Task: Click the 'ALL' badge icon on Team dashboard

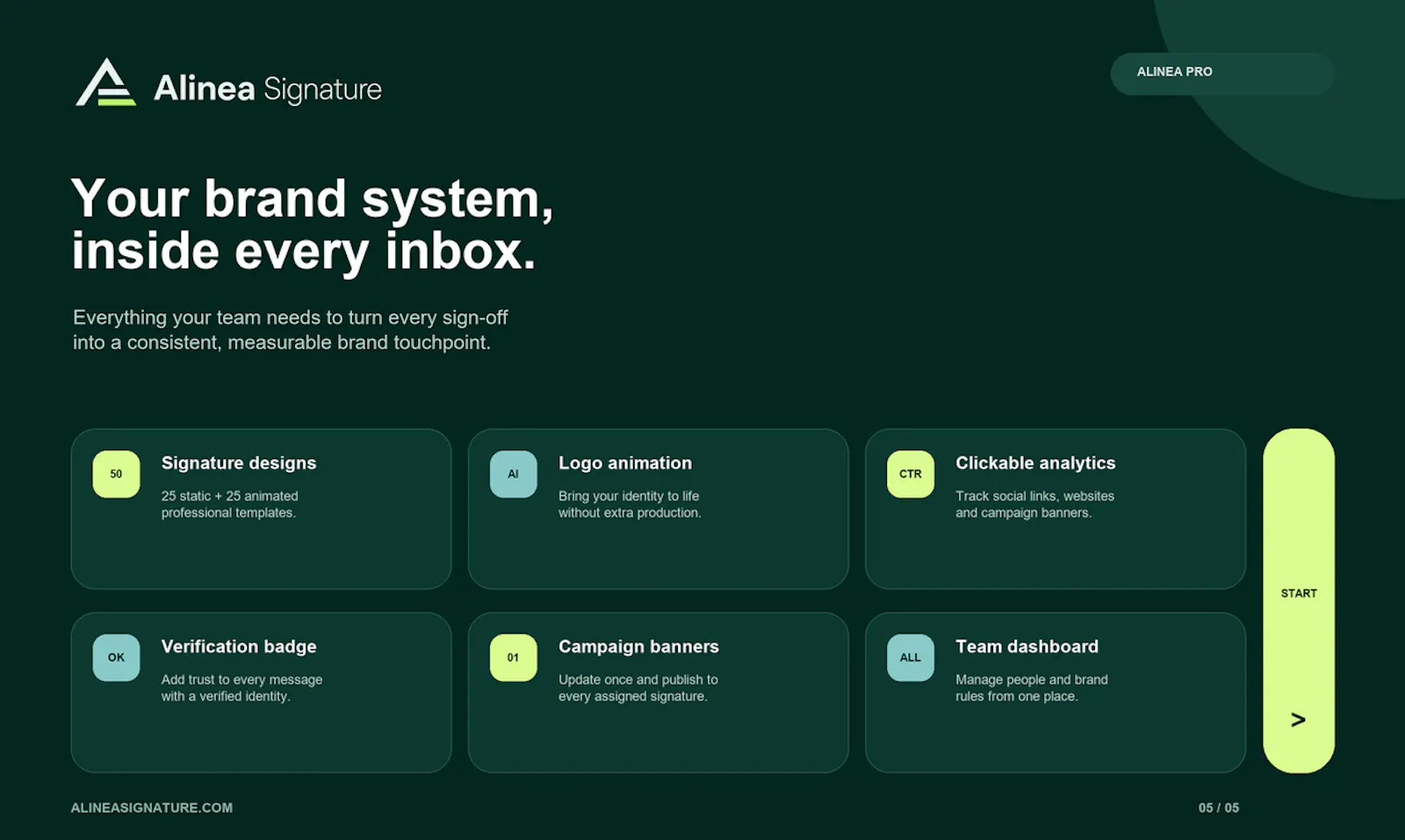Action: [911, 657]
